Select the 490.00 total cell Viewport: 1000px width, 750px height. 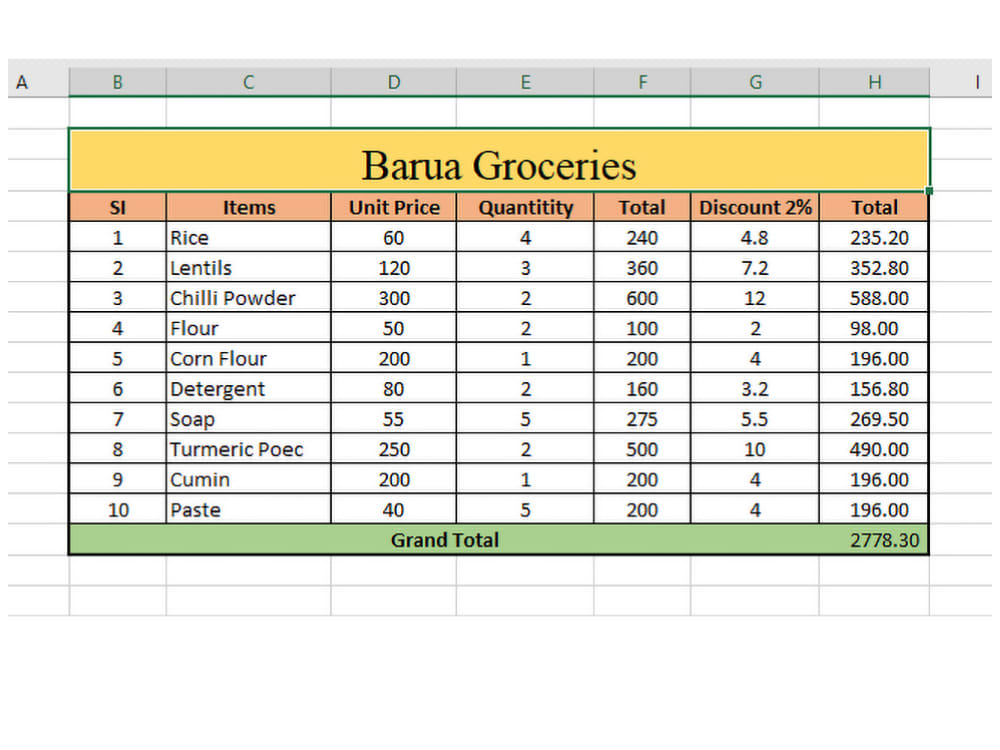pos(874,449)
